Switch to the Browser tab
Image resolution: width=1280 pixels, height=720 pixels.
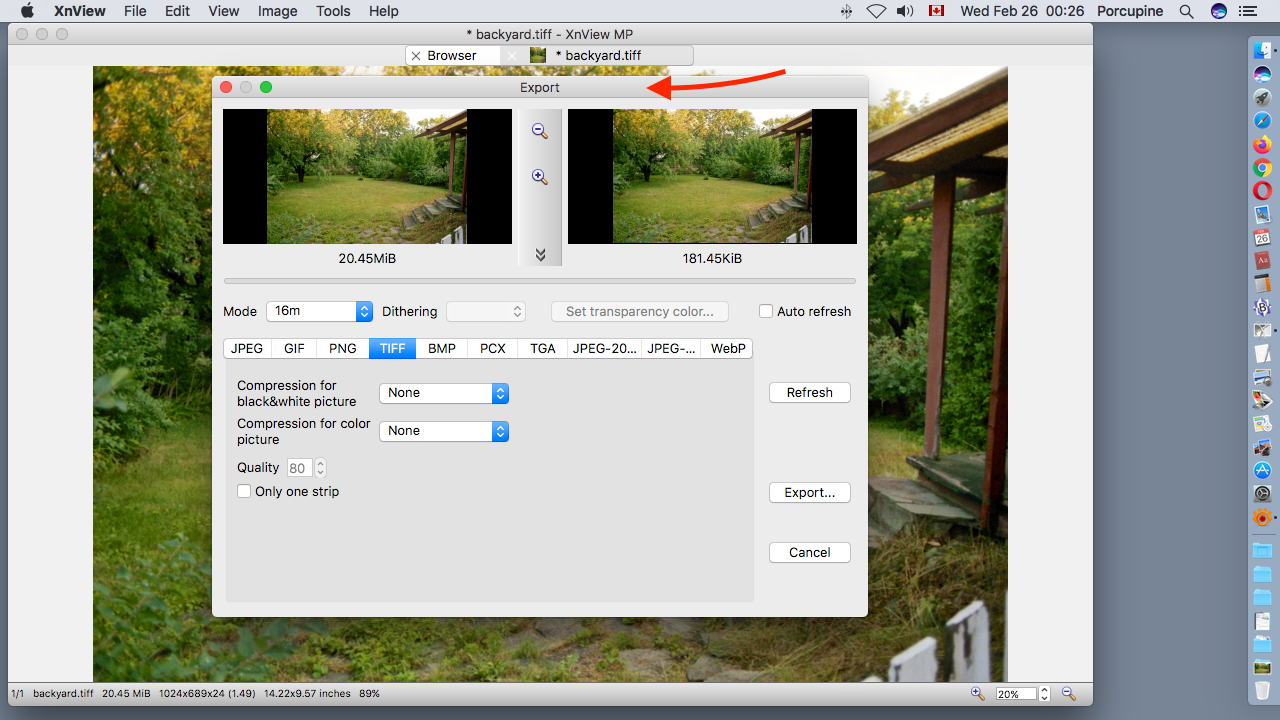[452, 56]
